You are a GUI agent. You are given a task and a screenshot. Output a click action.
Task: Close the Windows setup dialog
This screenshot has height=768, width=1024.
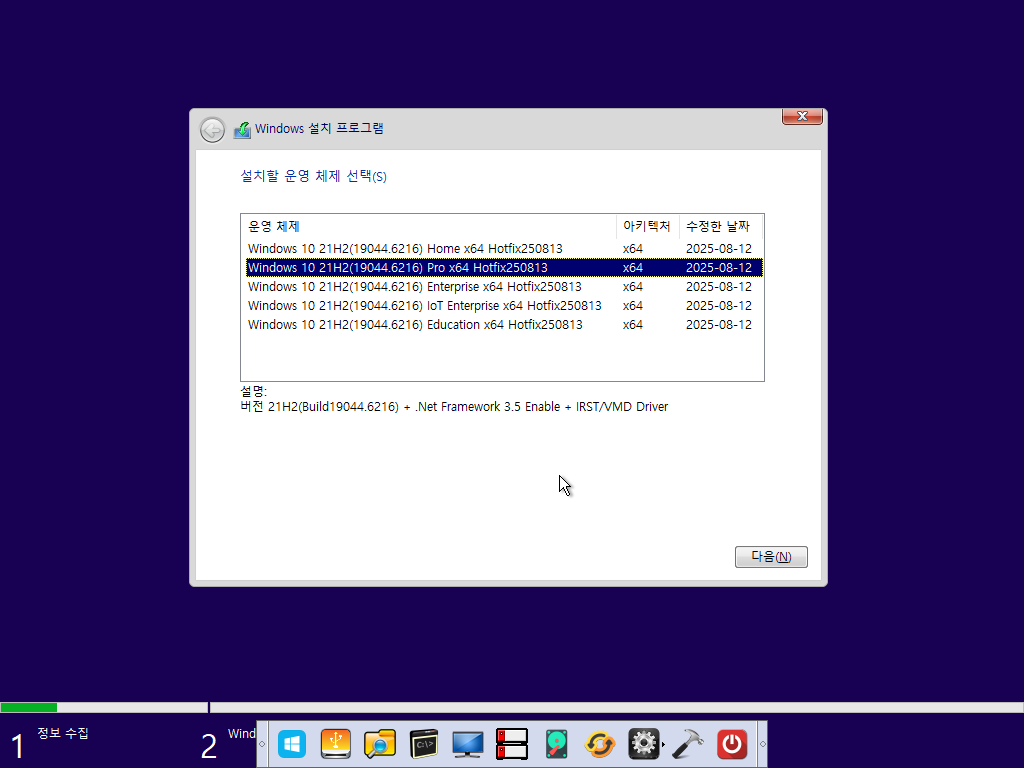click(802, 116)
